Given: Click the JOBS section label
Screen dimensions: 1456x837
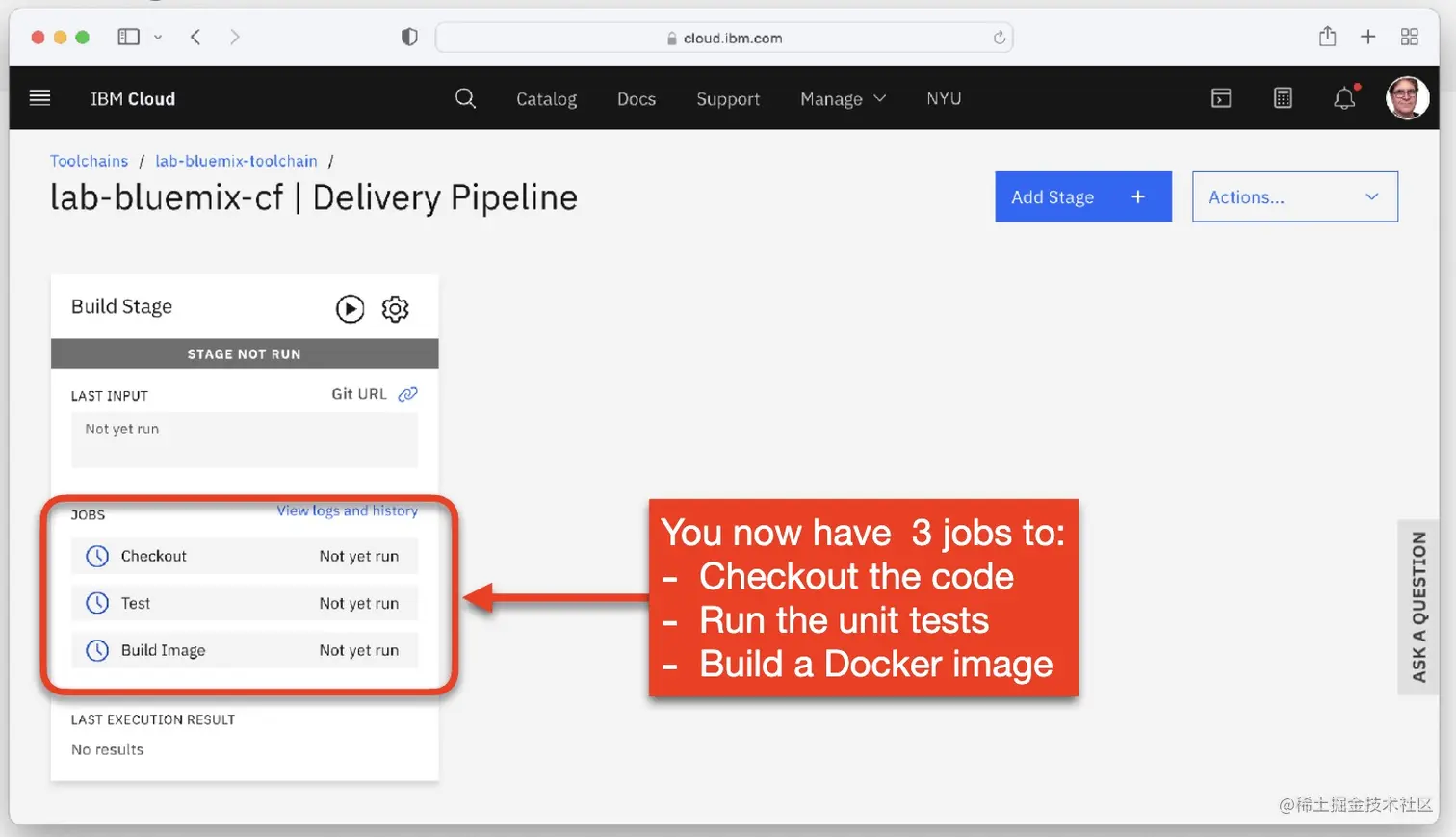Looking at the screenshot, I should point(88,515).
